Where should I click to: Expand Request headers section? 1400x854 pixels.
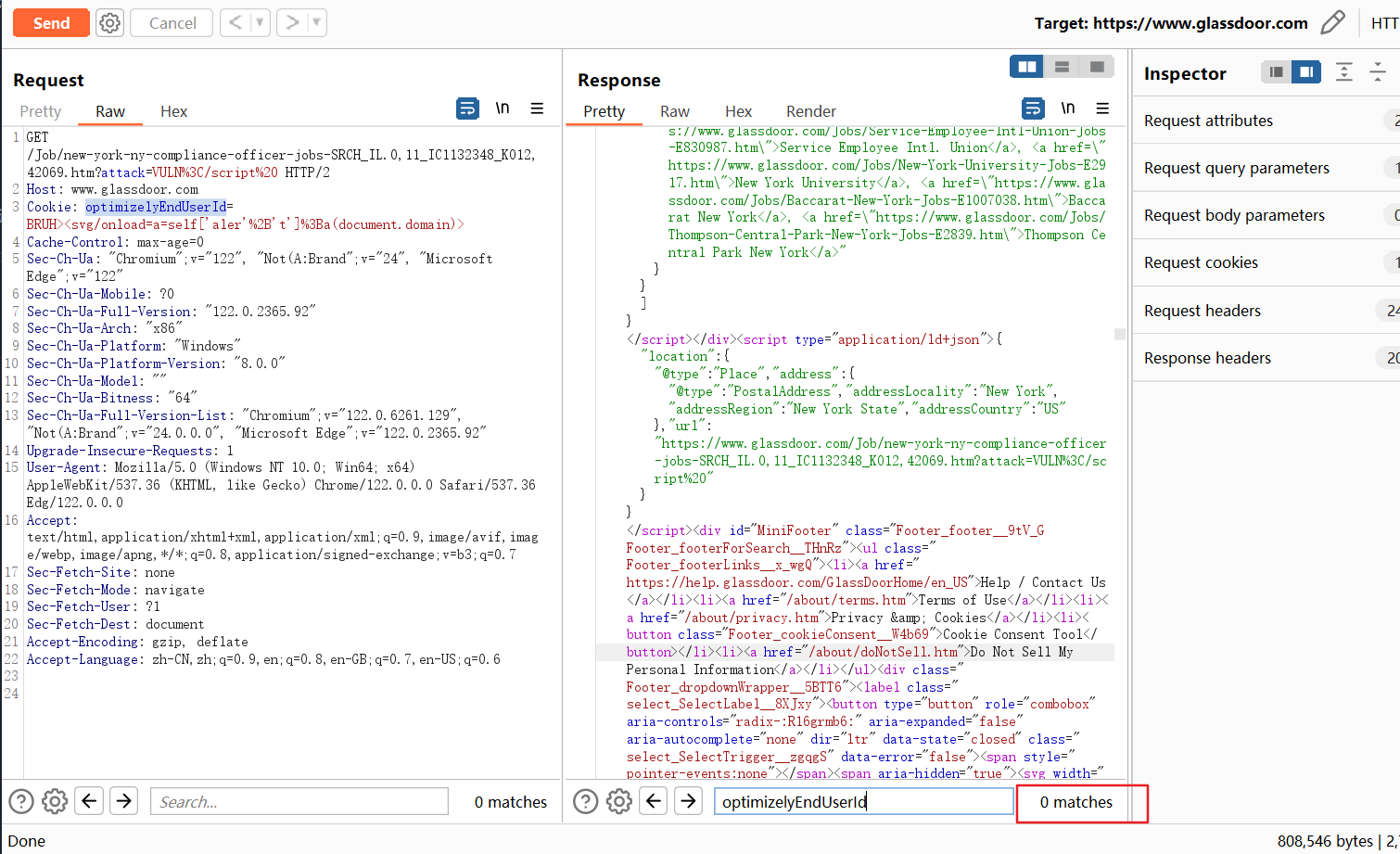1266,311
